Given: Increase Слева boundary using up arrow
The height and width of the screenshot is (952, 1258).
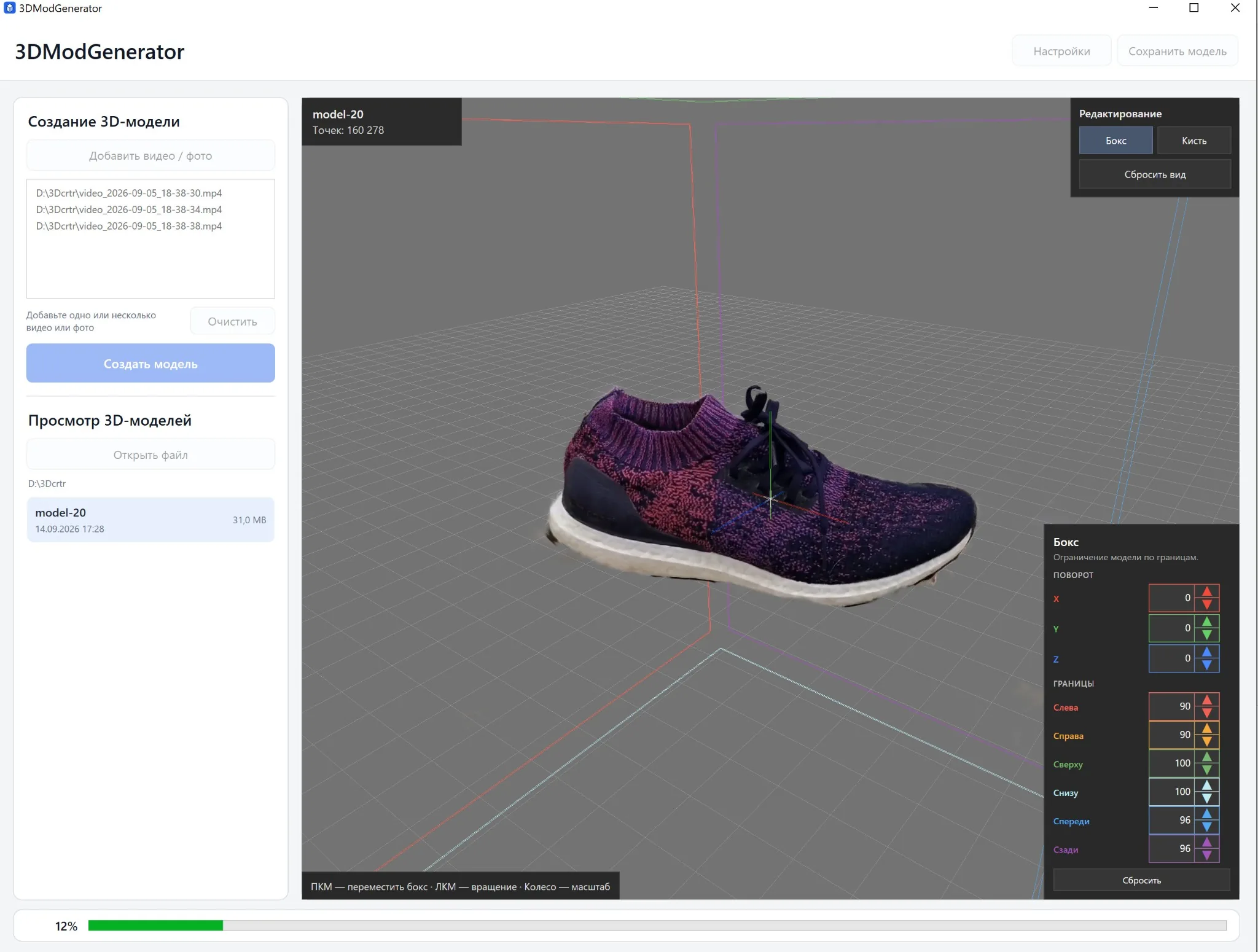Looking at the screenshot, I should [x=1206, y=700].
